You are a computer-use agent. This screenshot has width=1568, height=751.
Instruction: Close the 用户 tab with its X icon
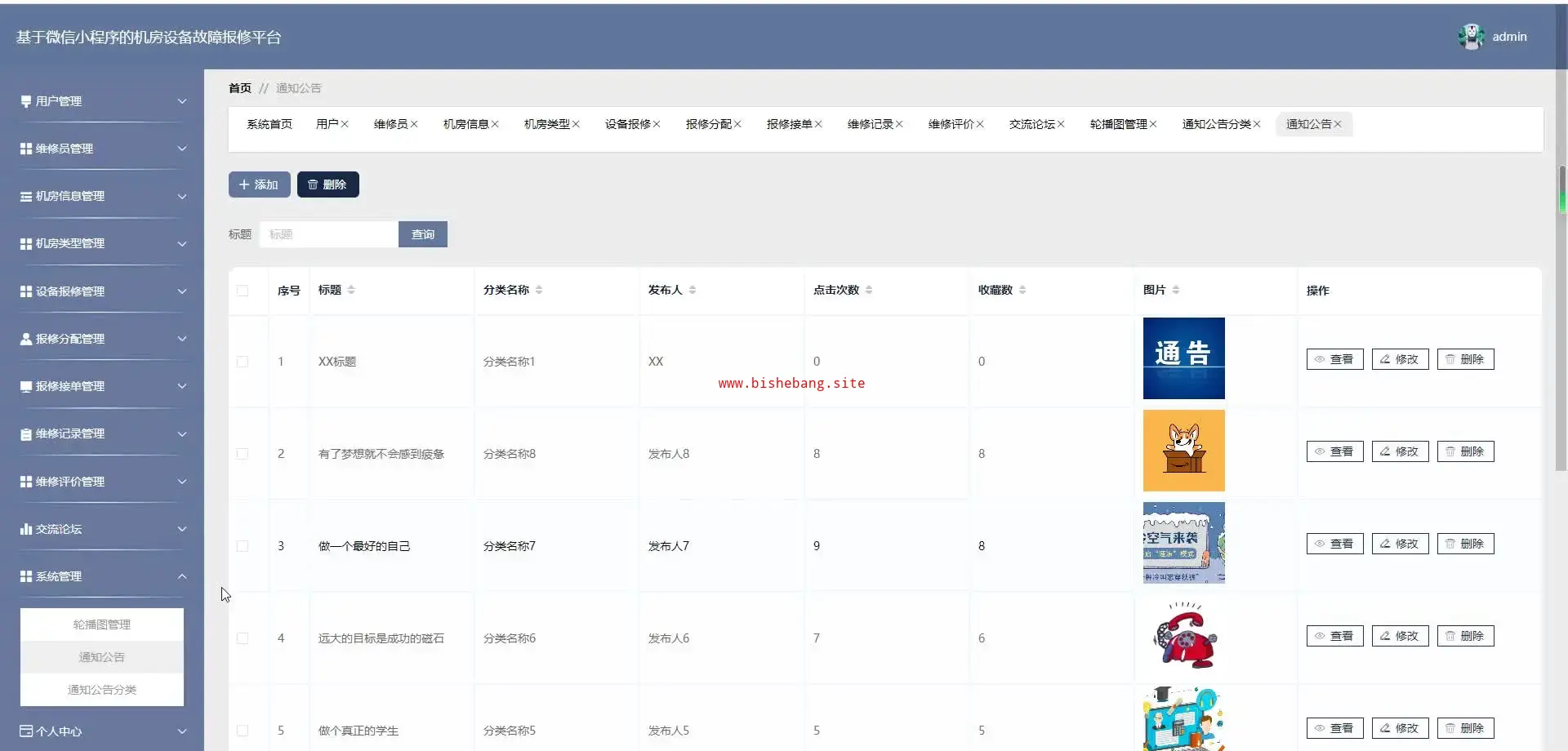click(x=345, y=124)
